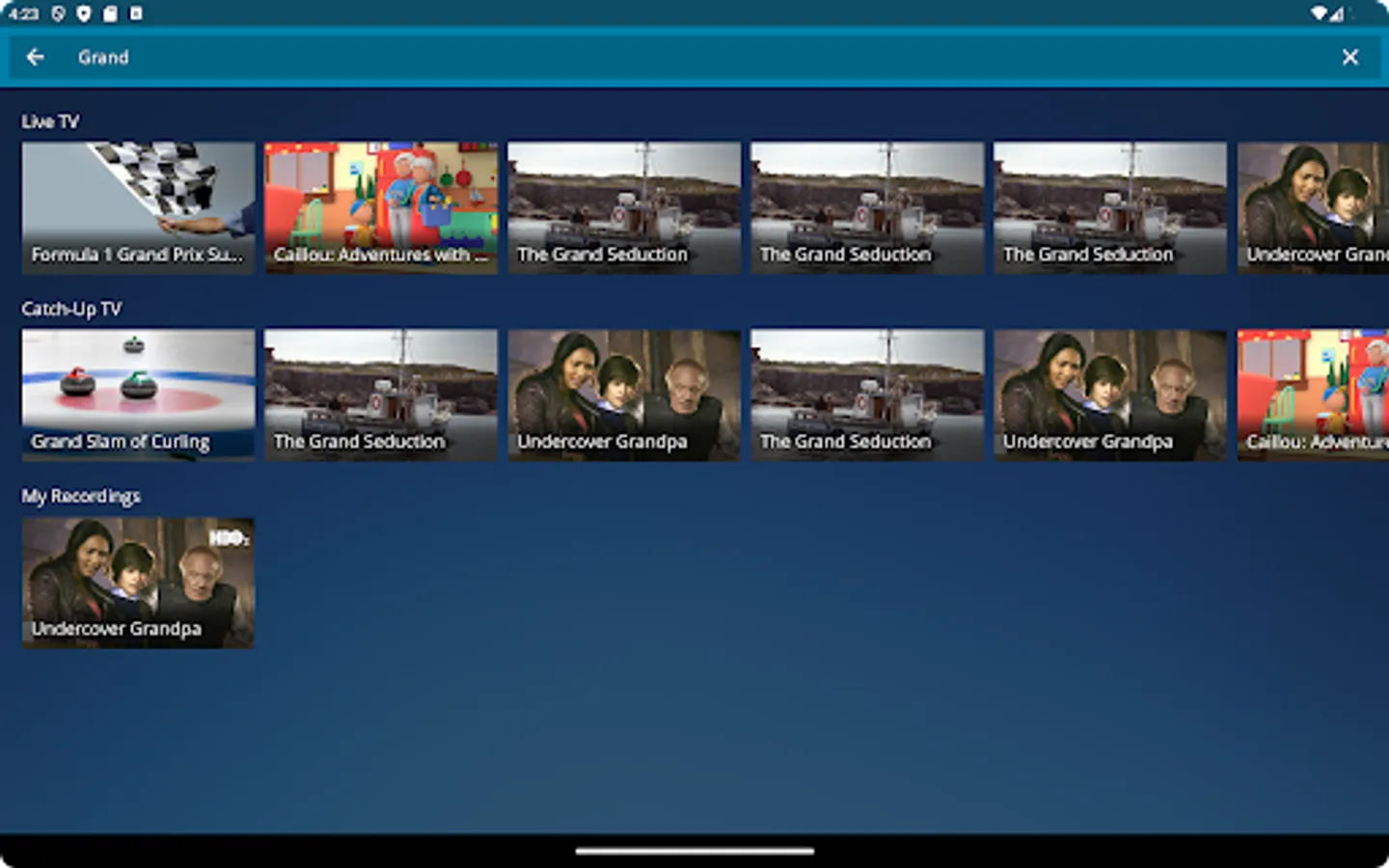Clear the search with the X icon
The image size is (1389, 868).
(1350, 57)
